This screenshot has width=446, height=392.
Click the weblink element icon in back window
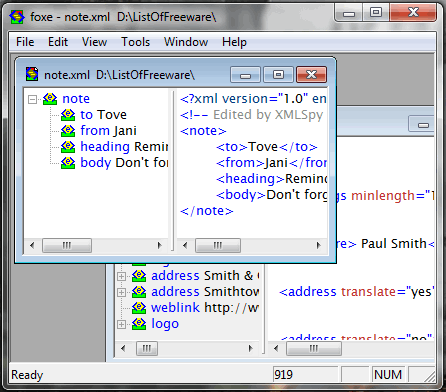click(x=139, y=308)
